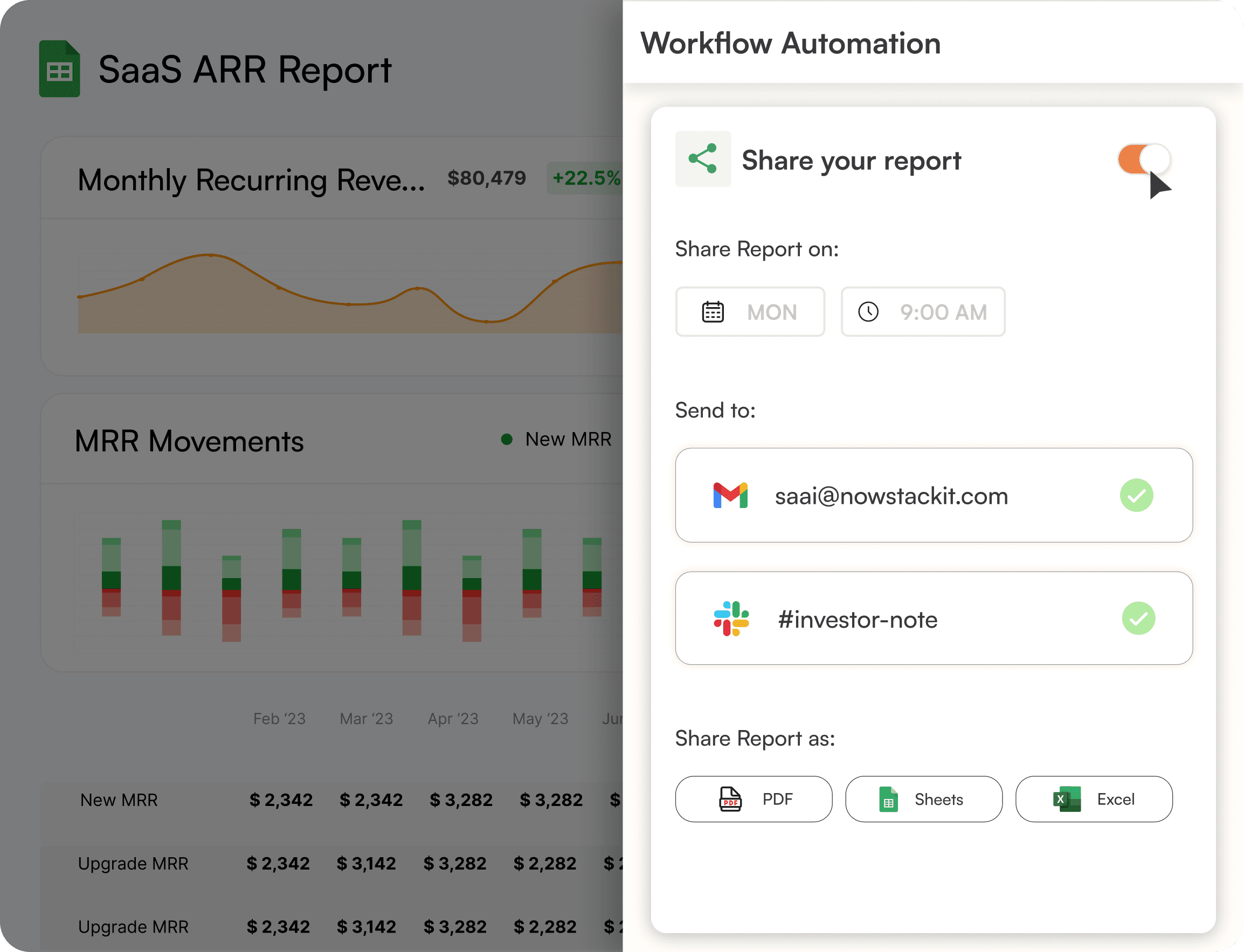Click the Monthly Recurring Revenue chart title

point(251,180)
